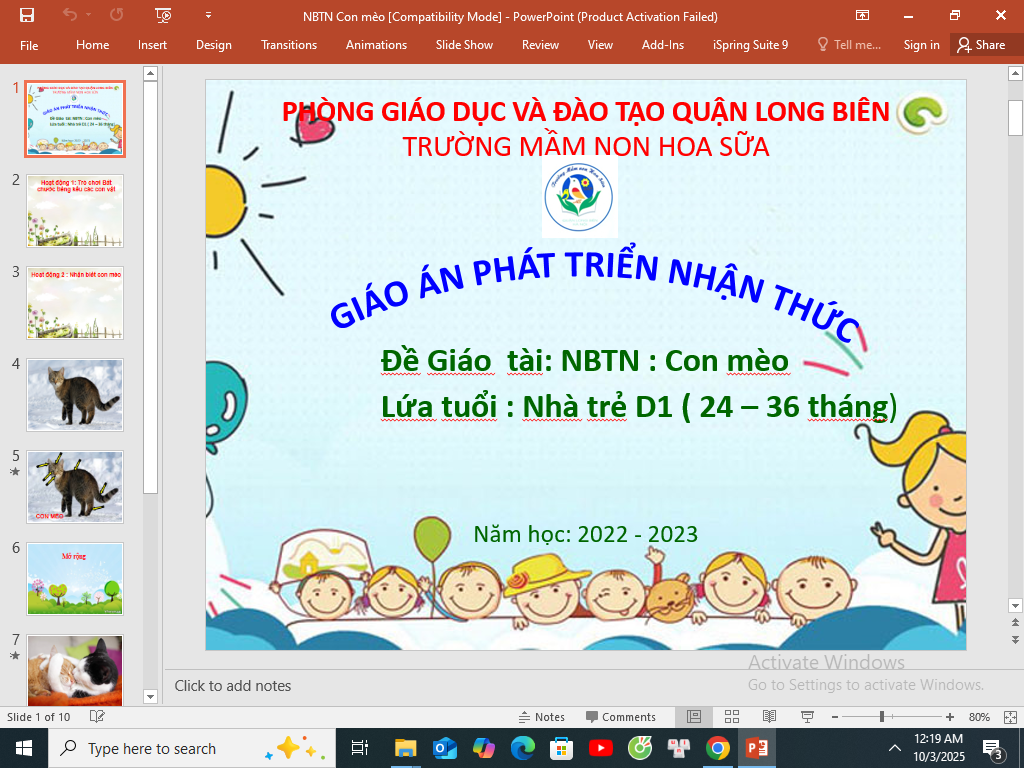The image size is (1024, 768).
Task: Open Reading View from the status bar
Action: point(769,717)
